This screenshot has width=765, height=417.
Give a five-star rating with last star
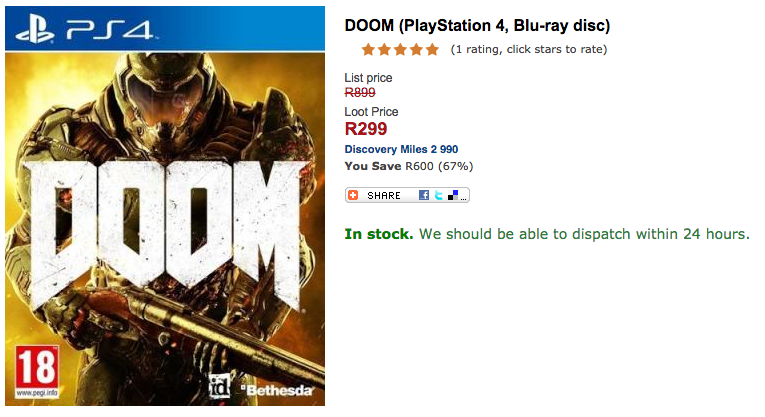pos(432,49)
